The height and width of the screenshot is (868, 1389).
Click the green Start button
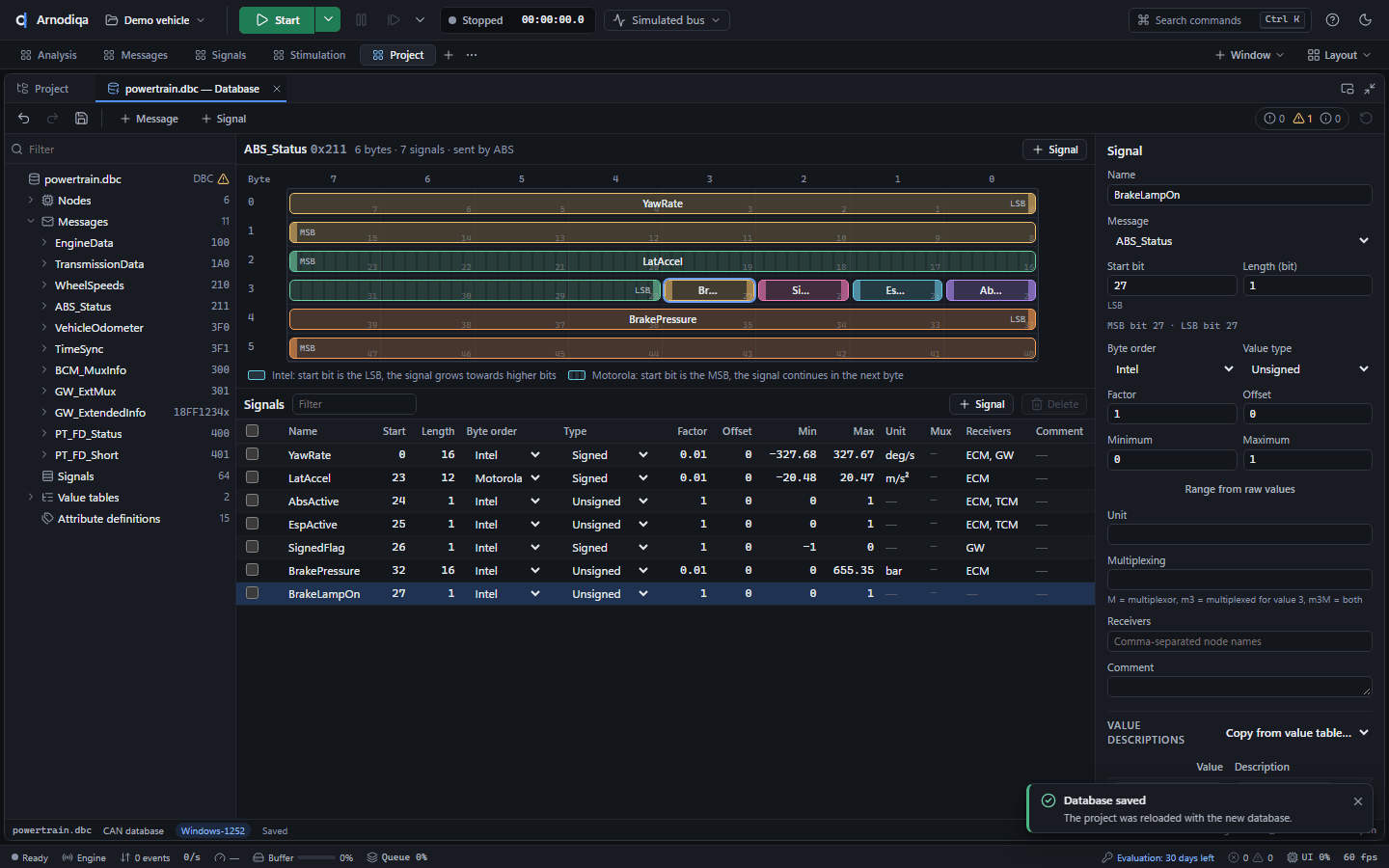tap(278, 20)
